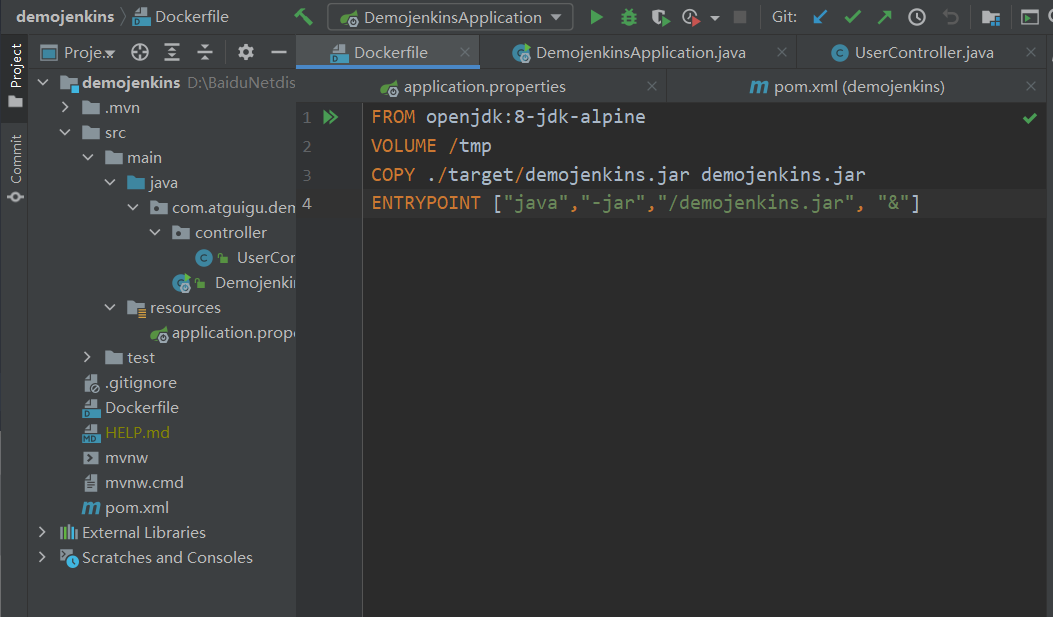1053x617 pixels.
Task: Collapse the java folder
Action: coord(110,183)
